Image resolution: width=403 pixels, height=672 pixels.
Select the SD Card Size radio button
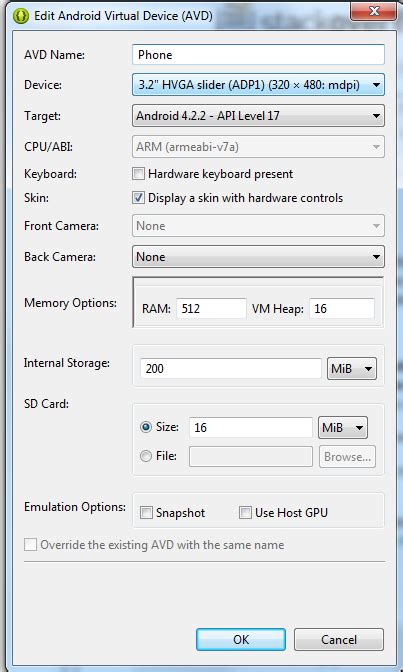point(146,427)
